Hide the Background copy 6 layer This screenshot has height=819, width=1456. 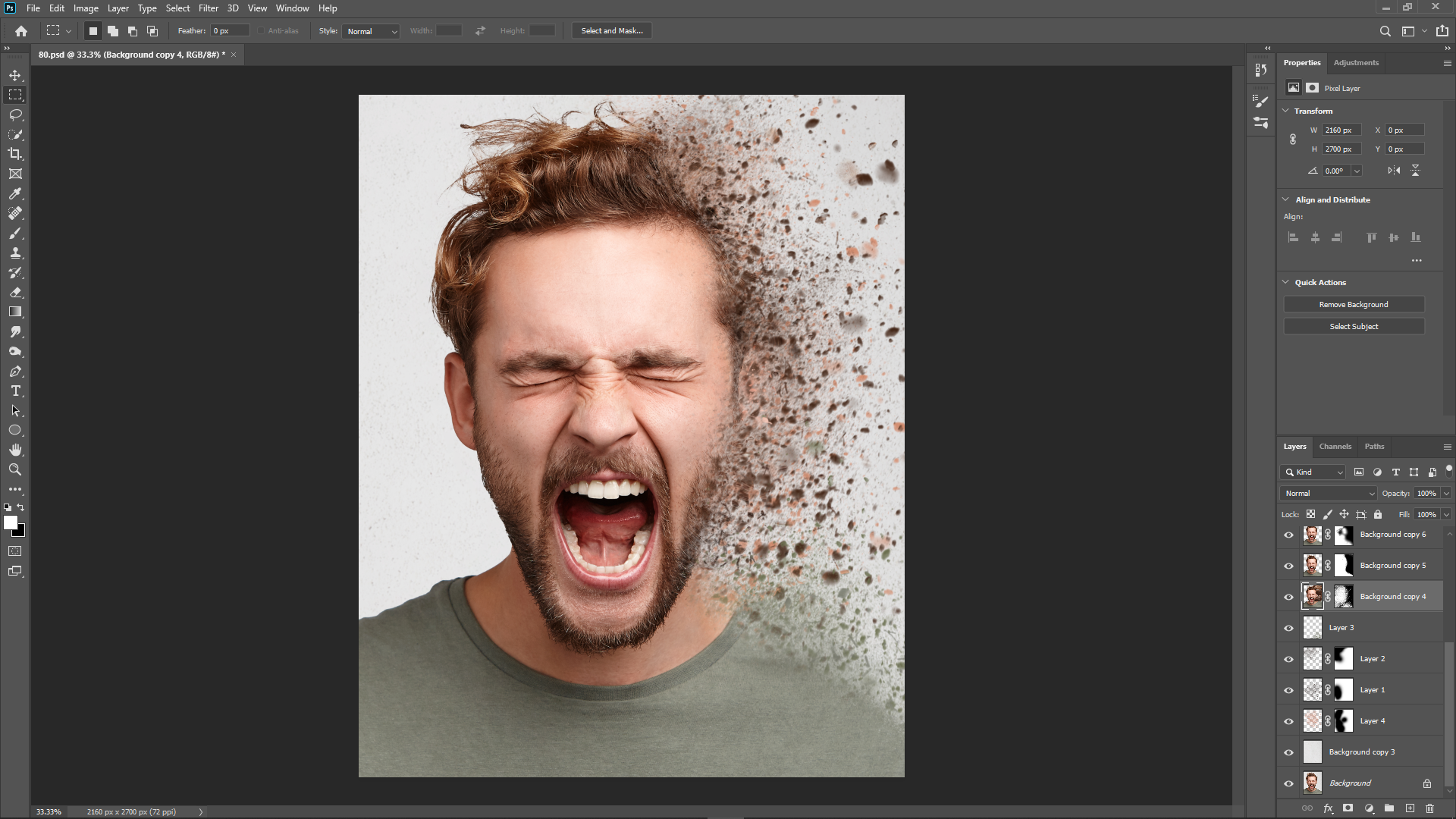[x=1288, y=535]
